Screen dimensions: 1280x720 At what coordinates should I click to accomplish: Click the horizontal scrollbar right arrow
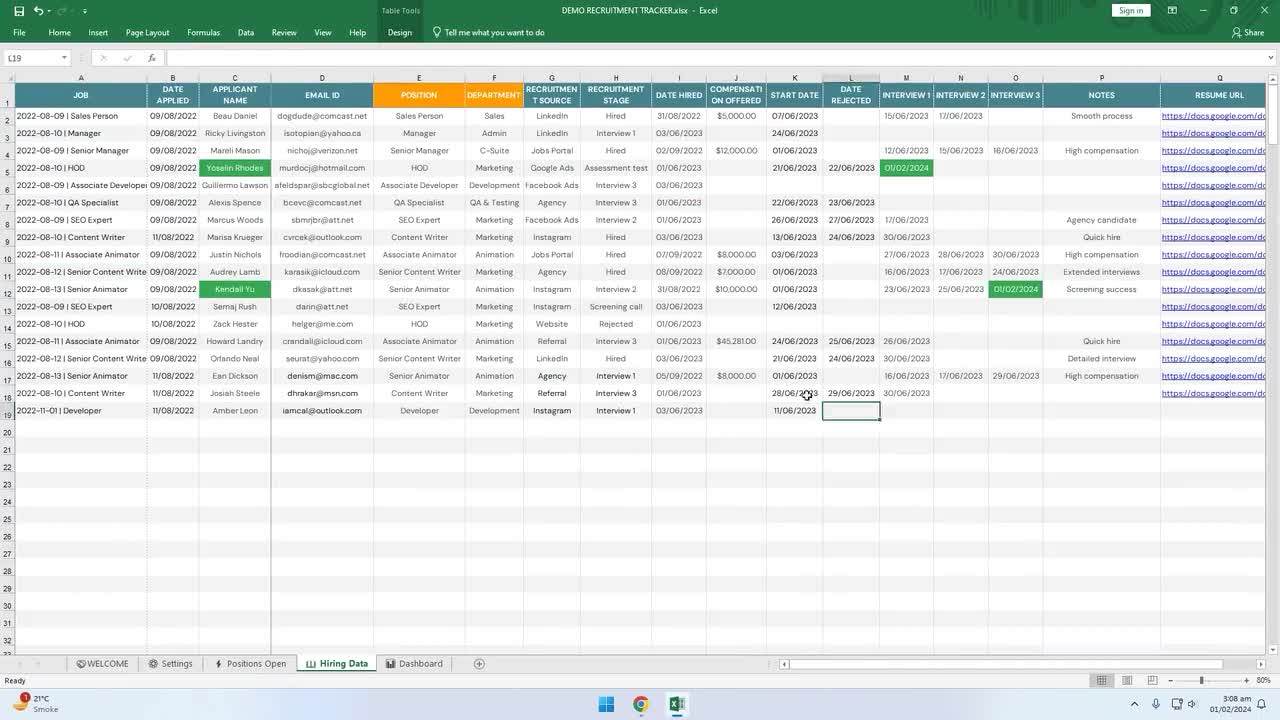(x=1261, y=664)
